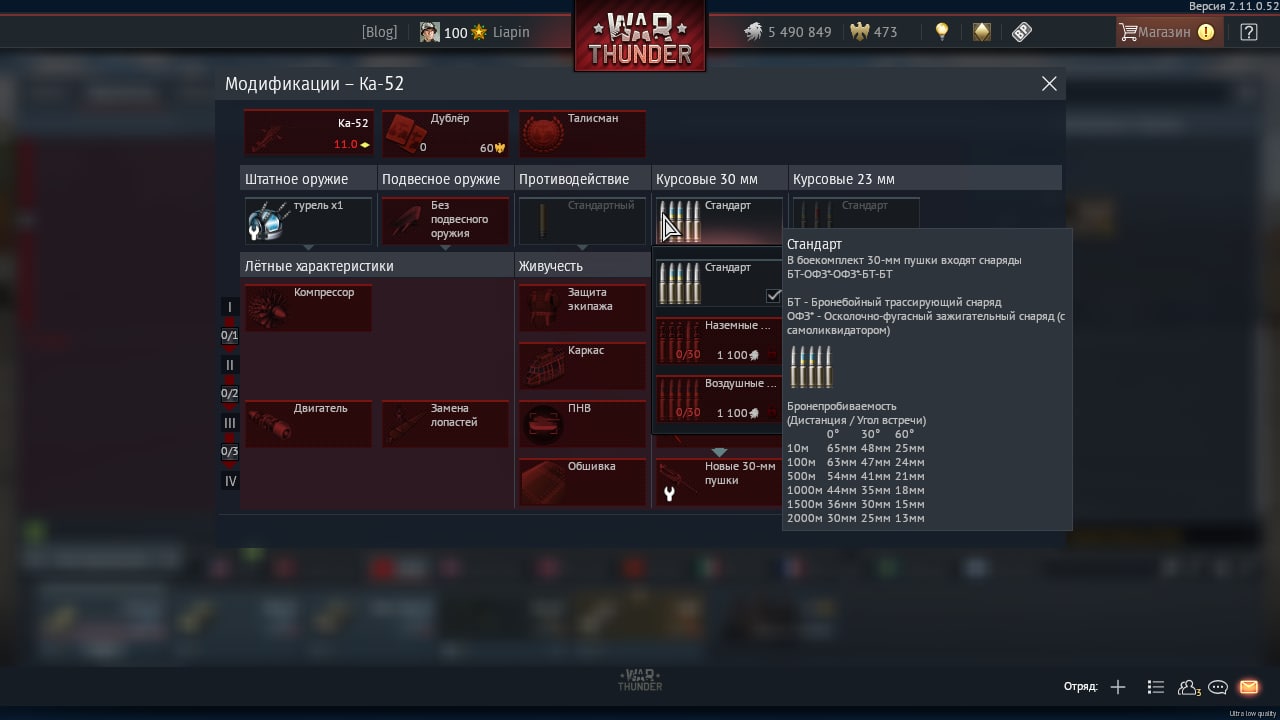Select tier II research row marker
The image size is (1280, 720).
pos(230,366)
